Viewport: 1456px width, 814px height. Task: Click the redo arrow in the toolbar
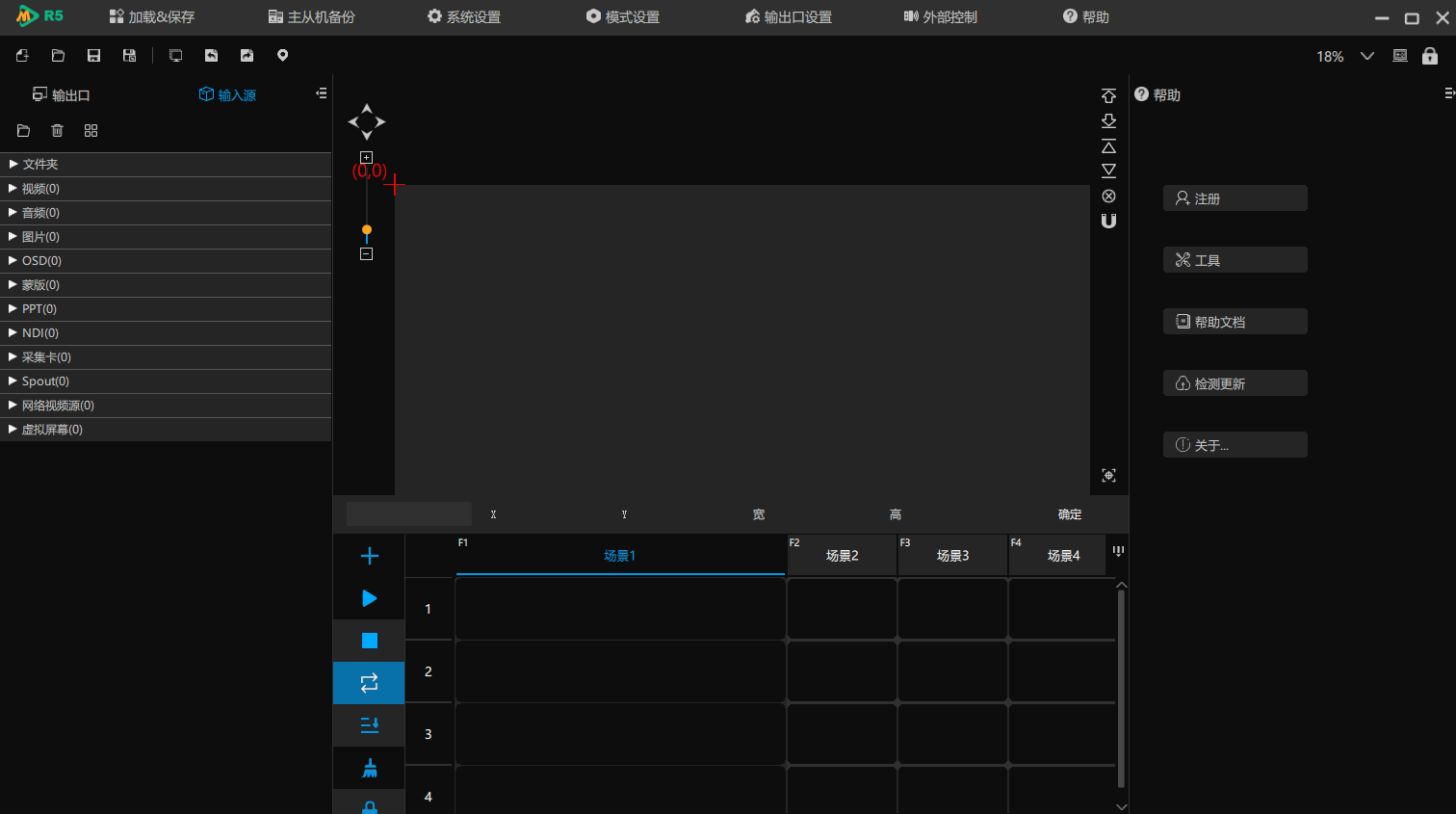pos(247,56)
